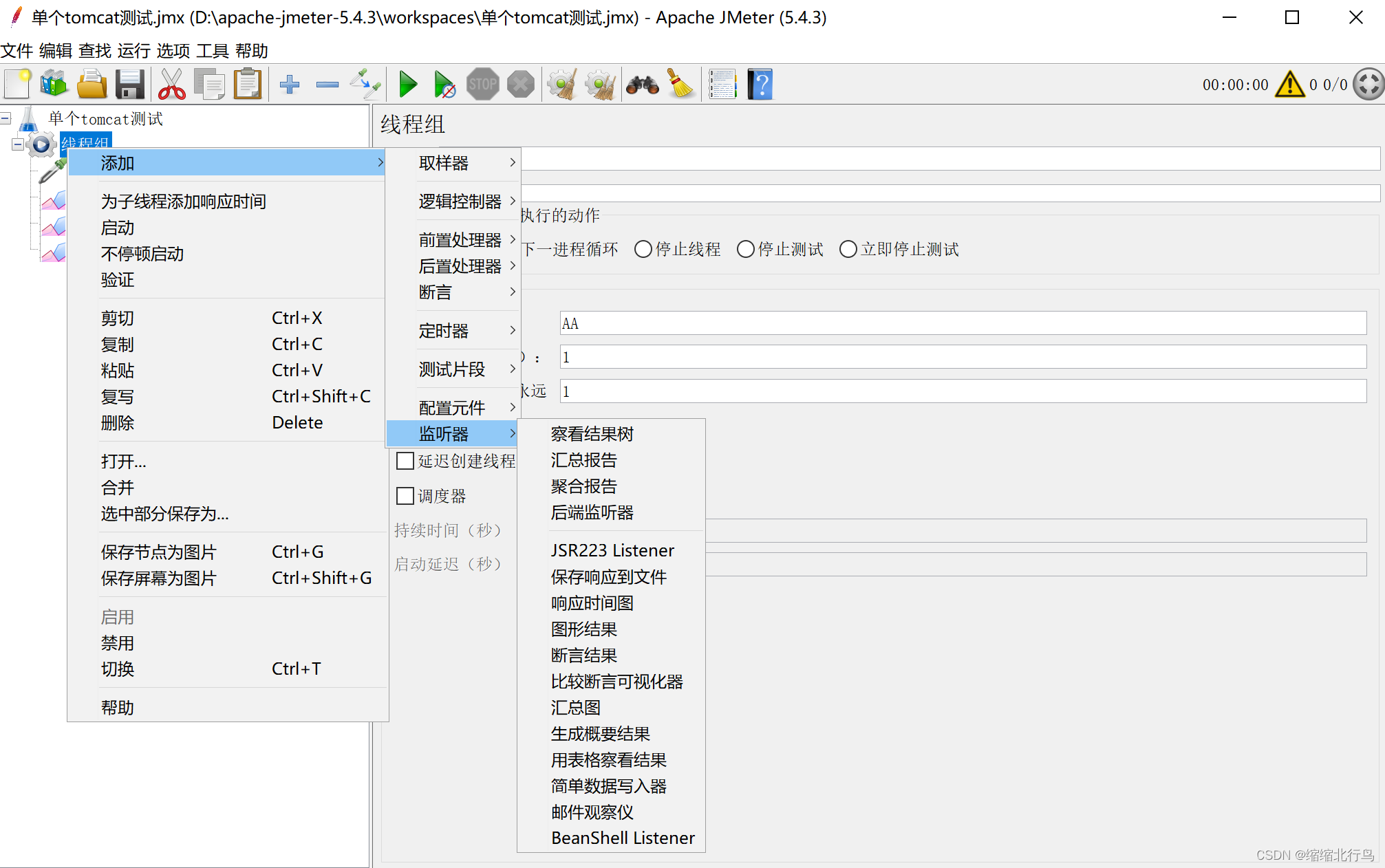Viewport: 1385px width, 868px height.
Task: Open the Function Helper dialog icon
Action: point(722,85)
